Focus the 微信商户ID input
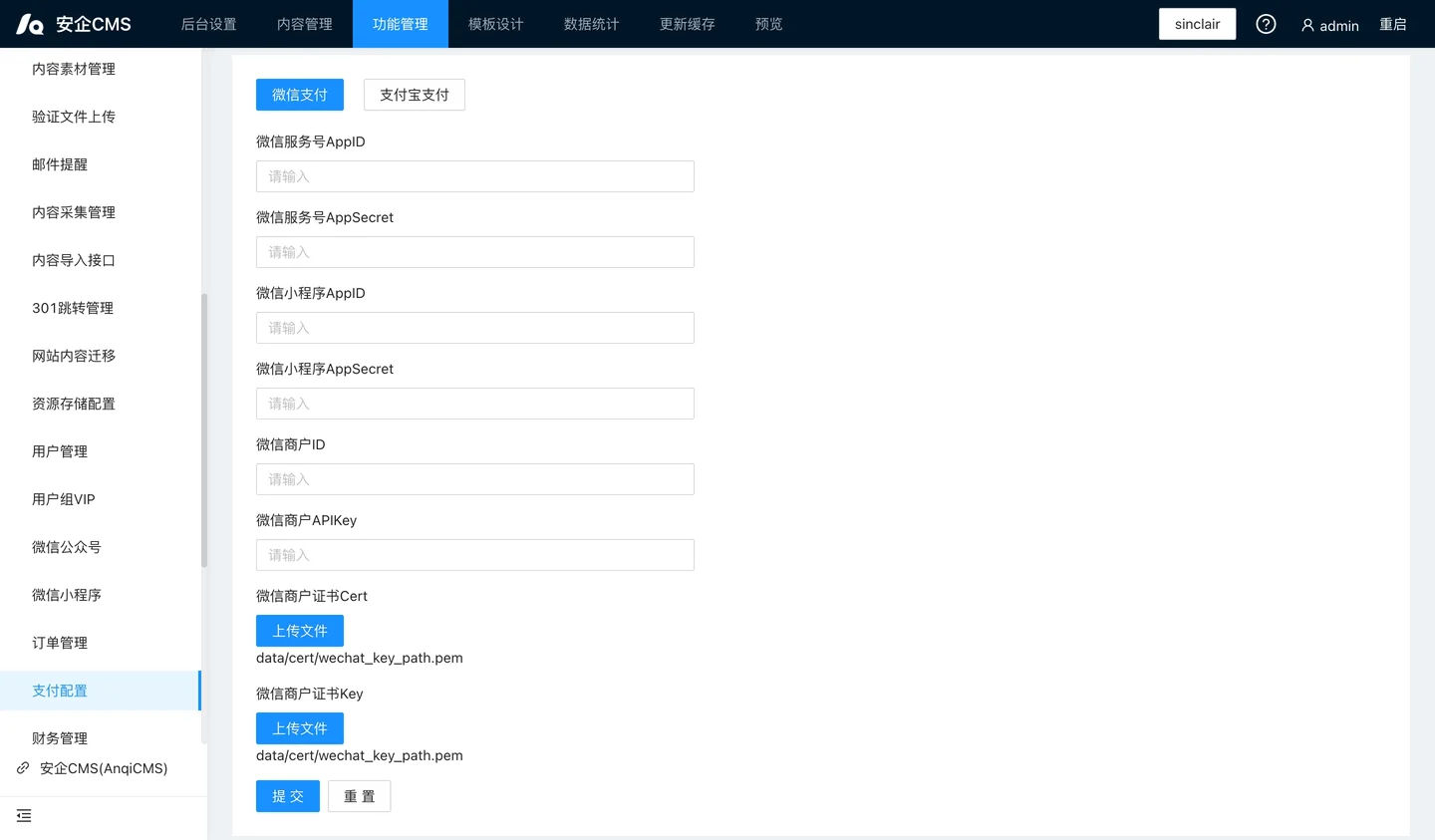This screenshot has width=1435, height=840. 475,479
